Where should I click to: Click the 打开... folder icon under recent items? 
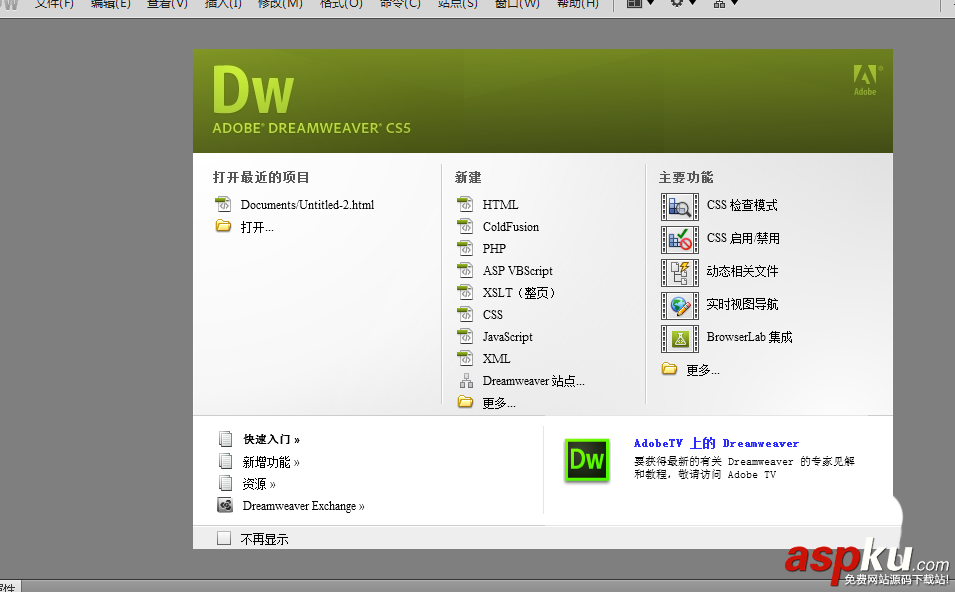point(224,226)
